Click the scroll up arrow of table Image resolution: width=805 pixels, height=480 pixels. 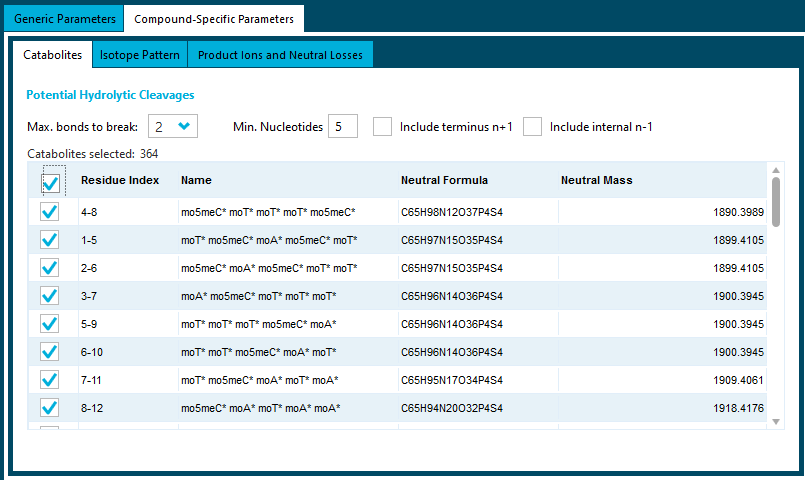click(x=776, y=171)
